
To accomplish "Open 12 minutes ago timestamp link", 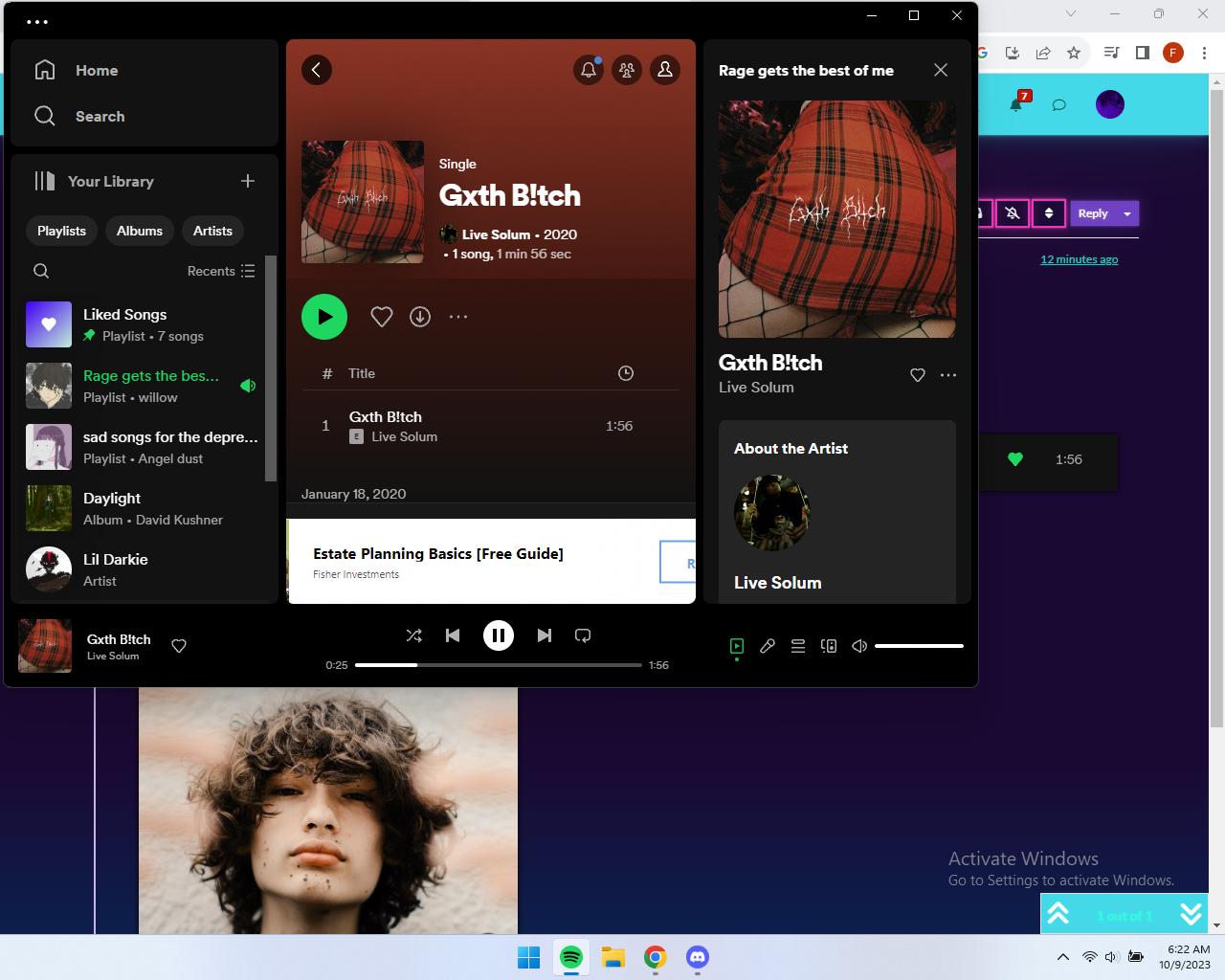I will pos(1080,259).
